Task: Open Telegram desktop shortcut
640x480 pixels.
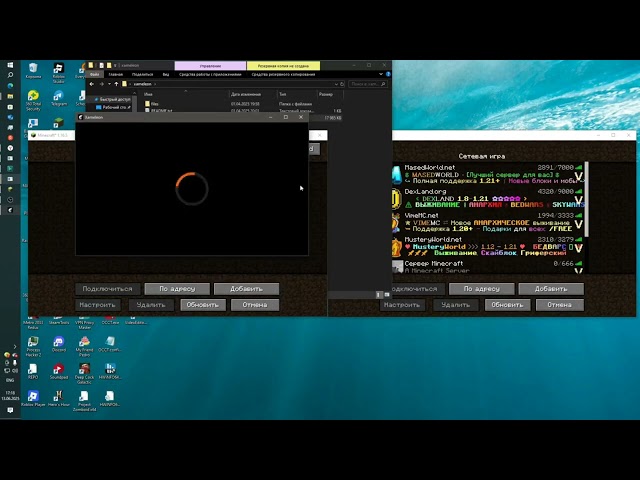Action: pos(58,98)
